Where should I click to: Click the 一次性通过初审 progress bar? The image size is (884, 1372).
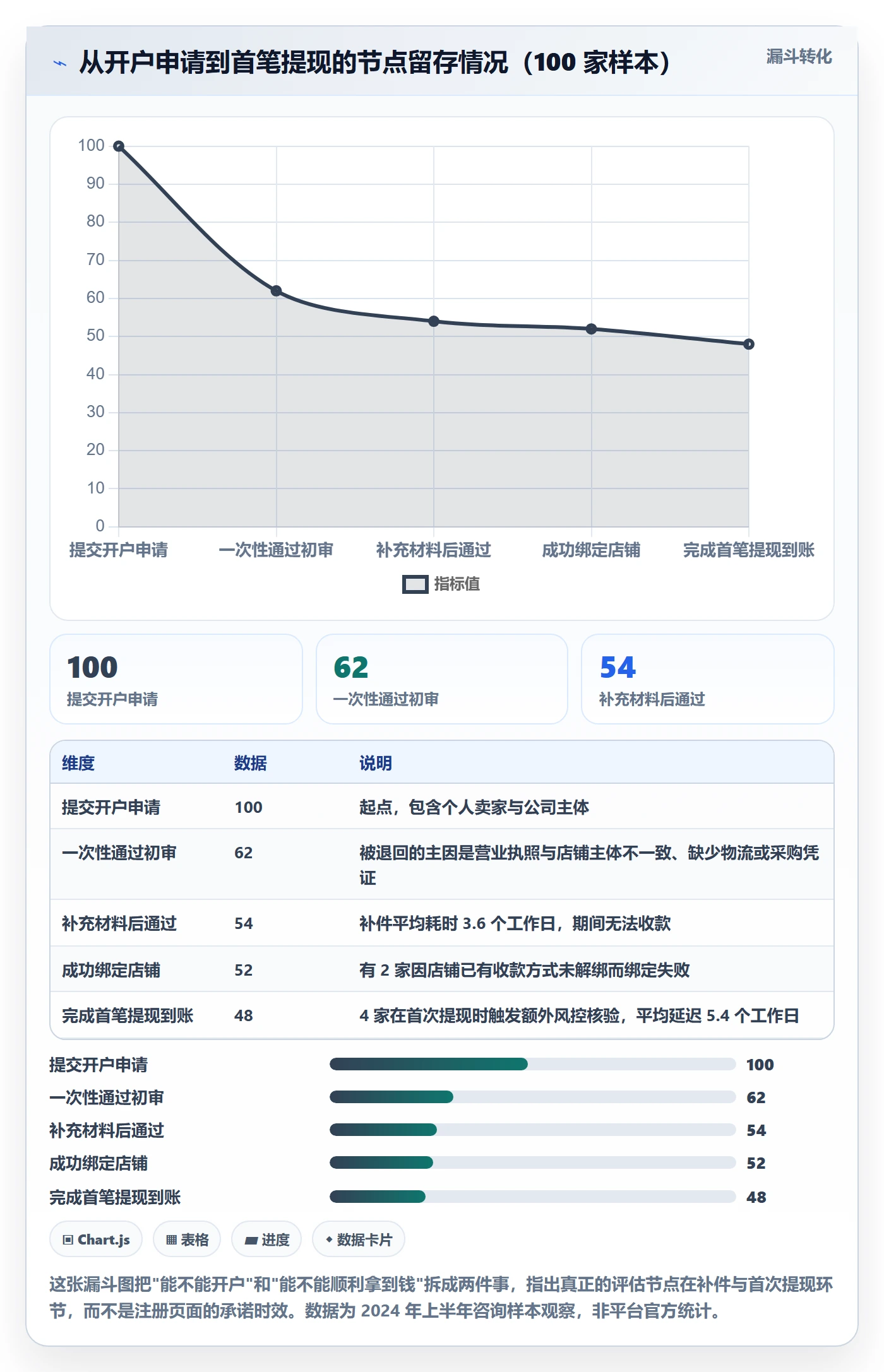(x=533, y=1097)
